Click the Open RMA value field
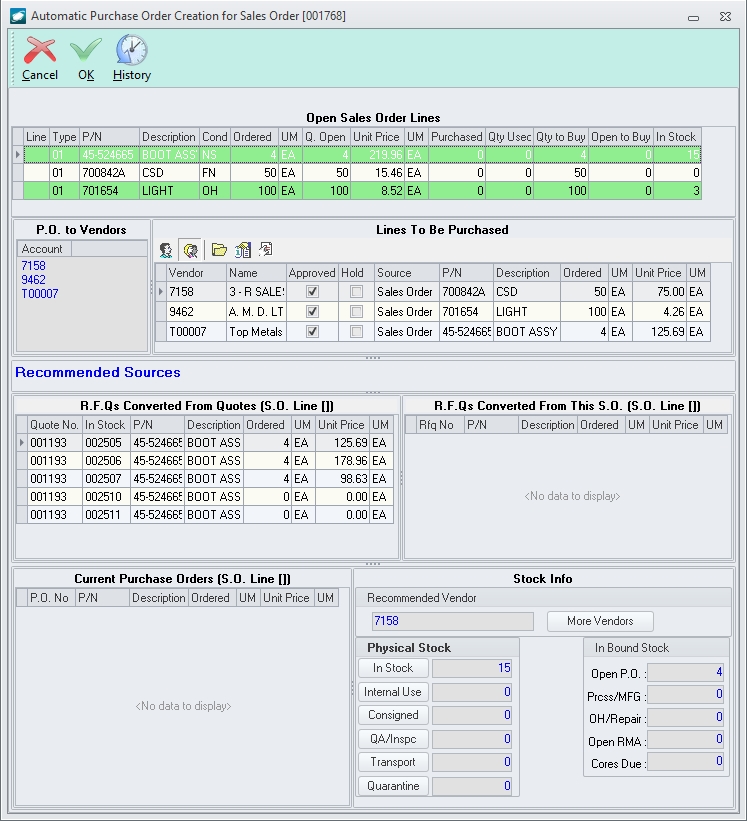This screenshot has width=747, height=821. coord(685,740)
